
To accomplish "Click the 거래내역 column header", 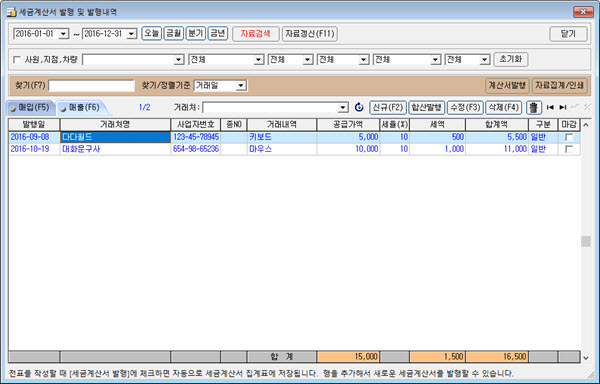I will 282,125.
